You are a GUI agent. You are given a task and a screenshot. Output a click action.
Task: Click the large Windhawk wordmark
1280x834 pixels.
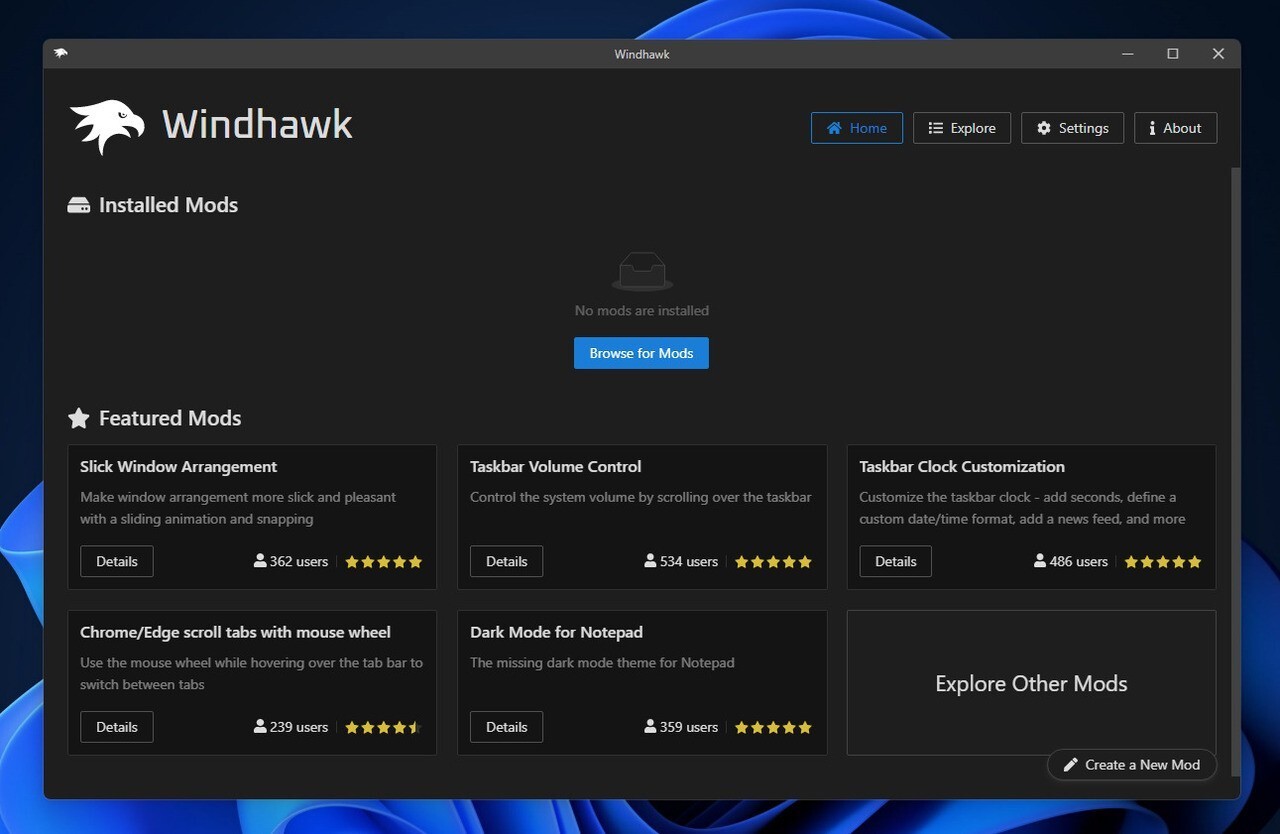pyautogui.click(x=257, y=125)
